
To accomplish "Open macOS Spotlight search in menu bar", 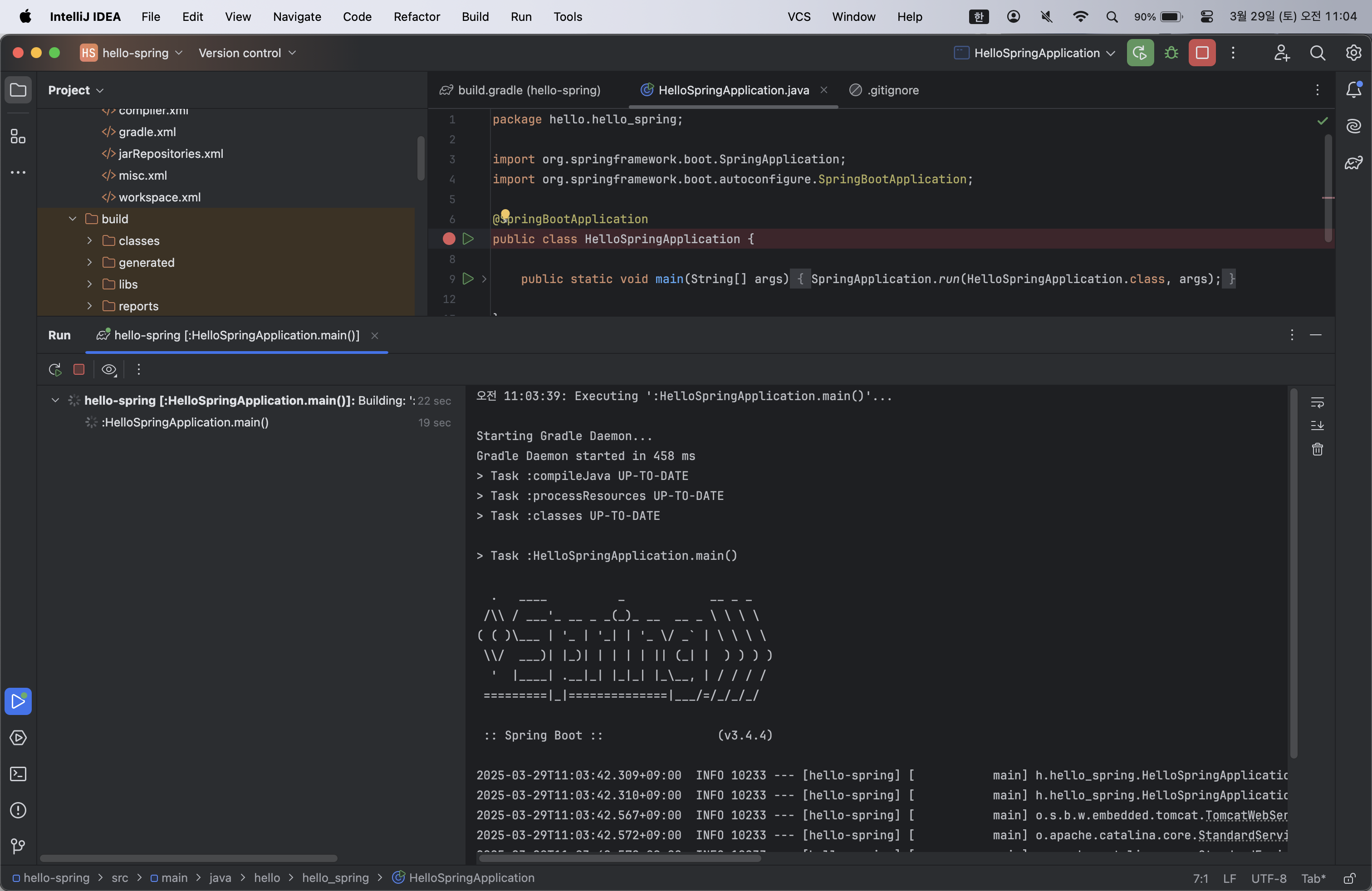I will click(1112, 17).
